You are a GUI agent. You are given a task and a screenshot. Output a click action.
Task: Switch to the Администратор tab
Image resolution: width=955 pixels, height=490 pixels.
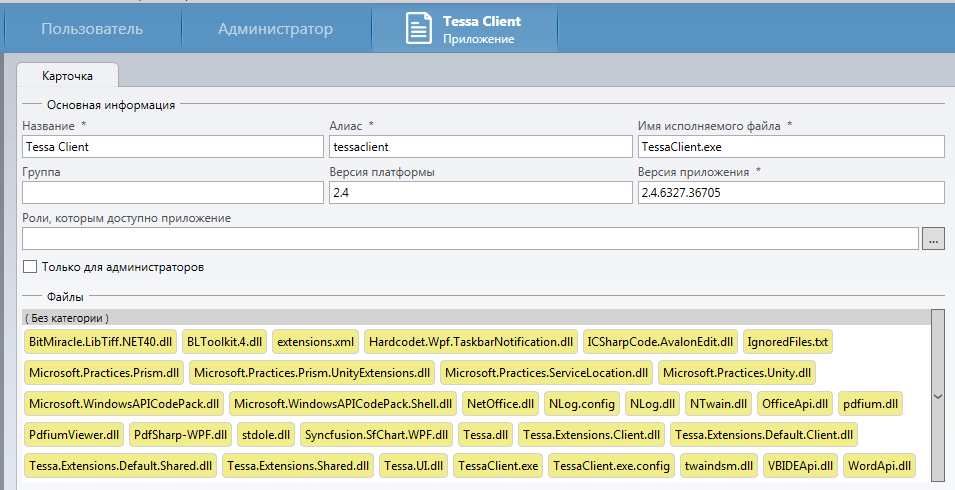[275, 29]
